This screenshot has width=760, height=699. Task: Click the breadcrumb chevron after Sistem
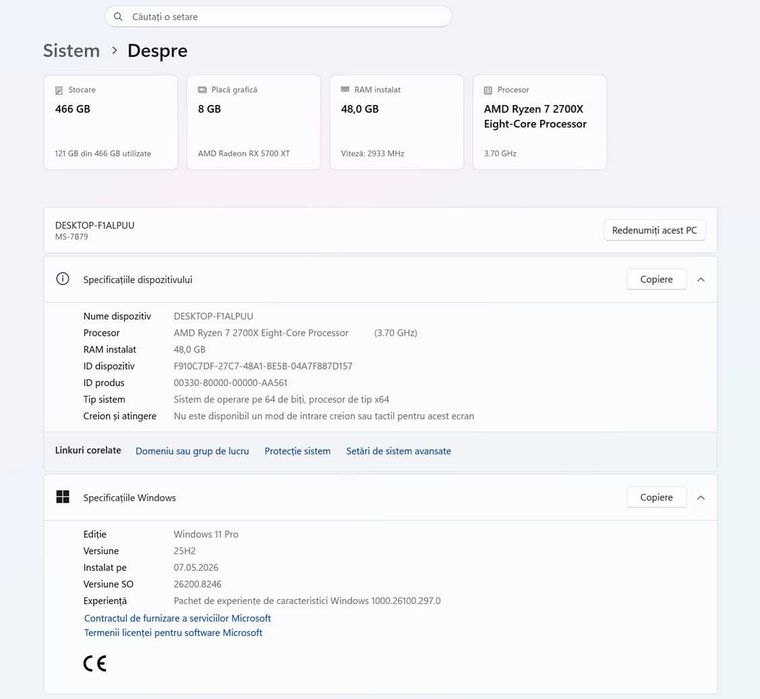114,50
